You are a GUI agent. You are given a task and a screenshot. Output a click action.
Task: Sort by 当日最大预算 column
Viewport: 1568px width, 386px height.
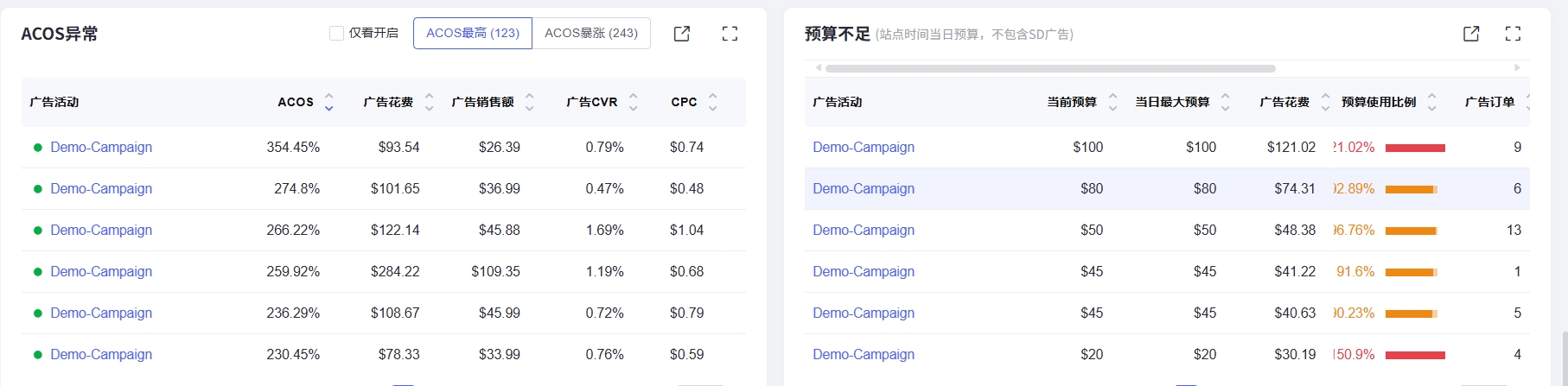click(1225, 102)
